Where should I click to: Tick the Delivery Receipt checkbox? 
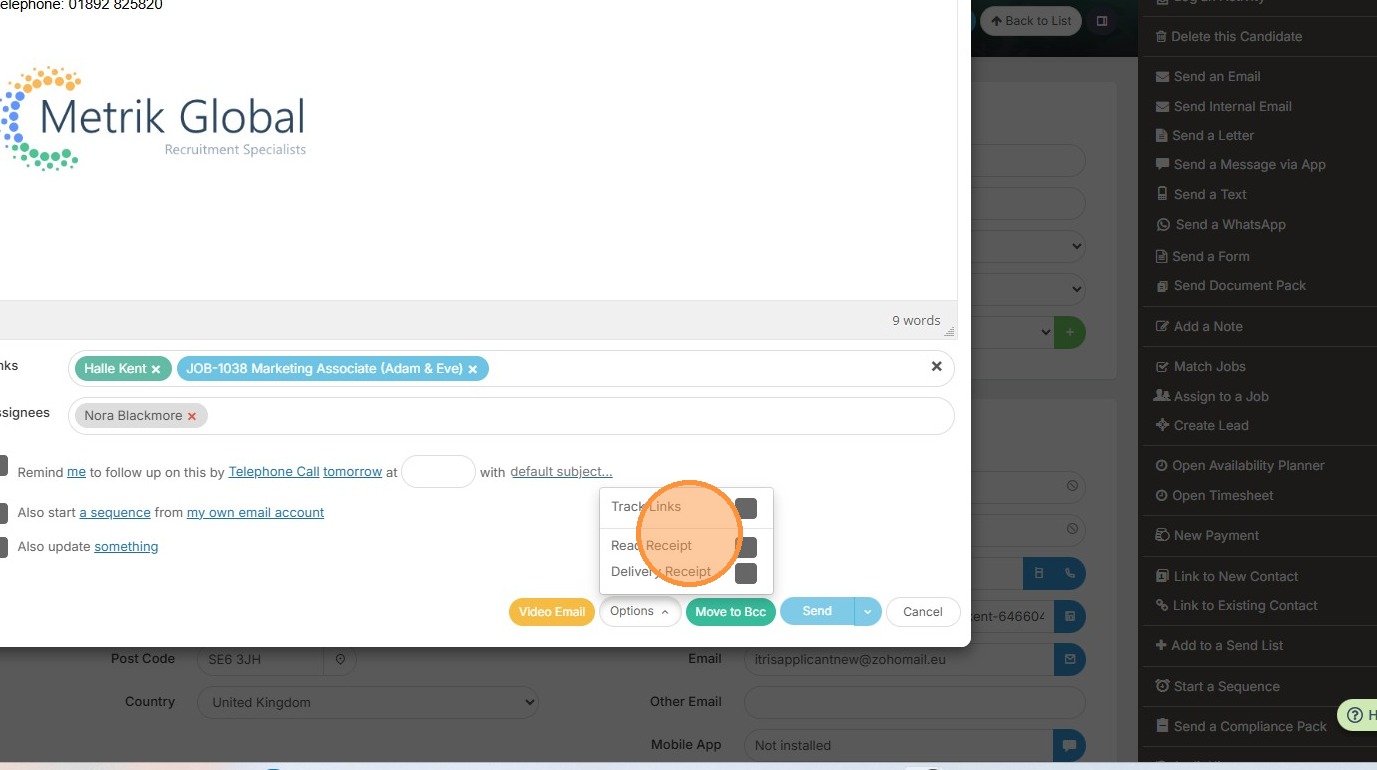[x=746, y=573]
